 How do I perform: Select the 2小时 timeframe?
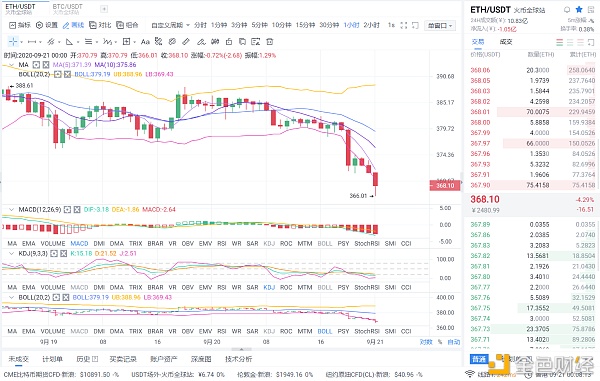click(371, 25)
